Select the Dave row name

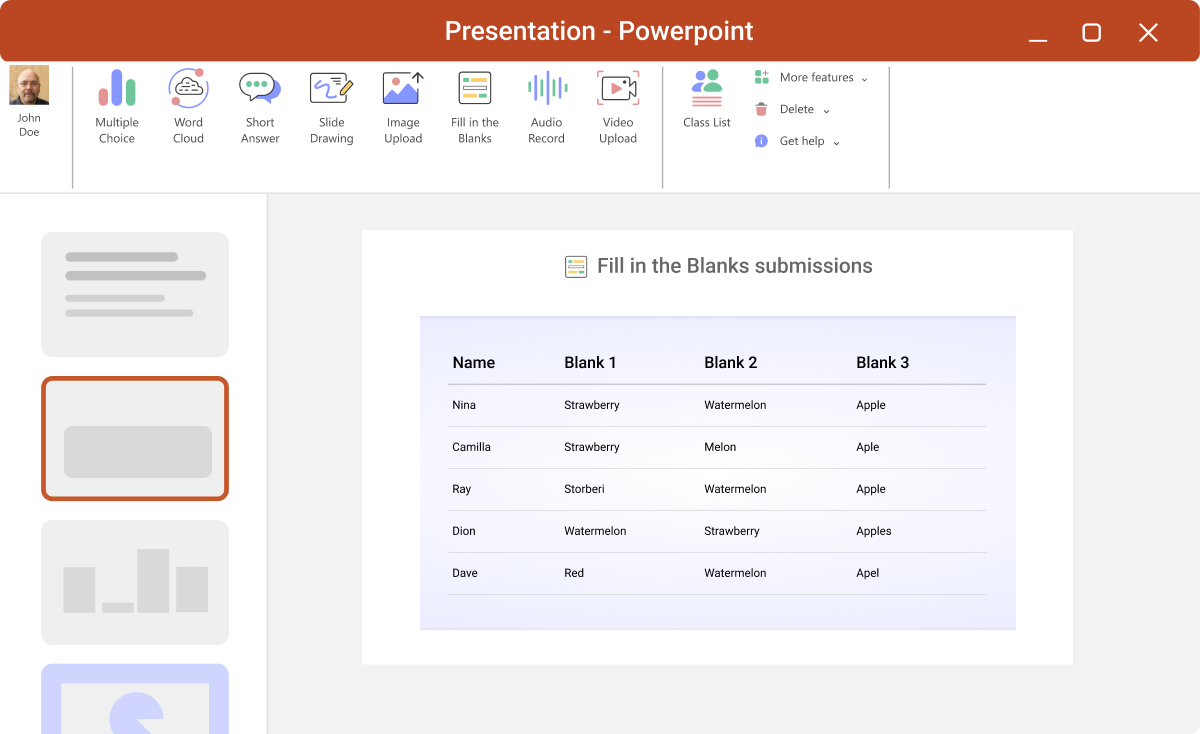click(x=465, y=573)
